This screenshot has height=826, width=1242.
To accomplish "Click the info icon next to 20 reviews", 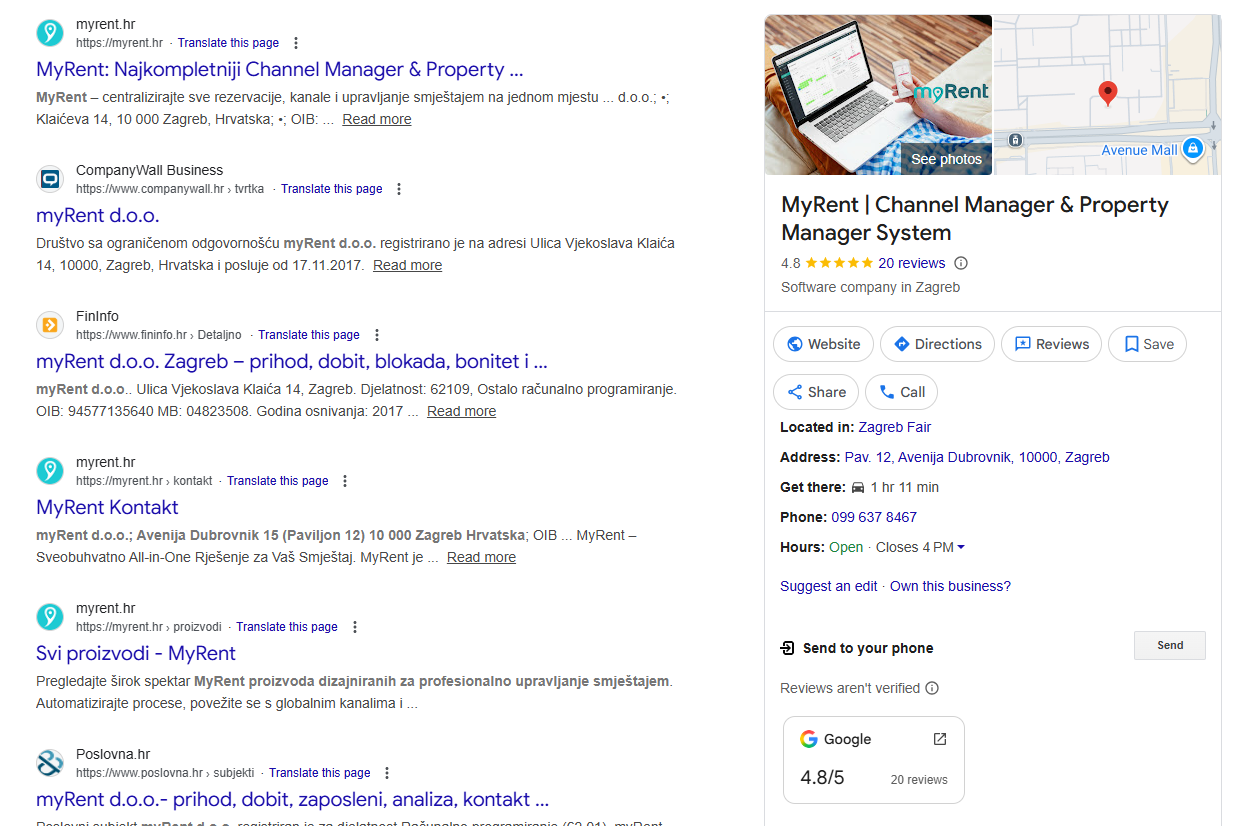I will pos(961,264).
